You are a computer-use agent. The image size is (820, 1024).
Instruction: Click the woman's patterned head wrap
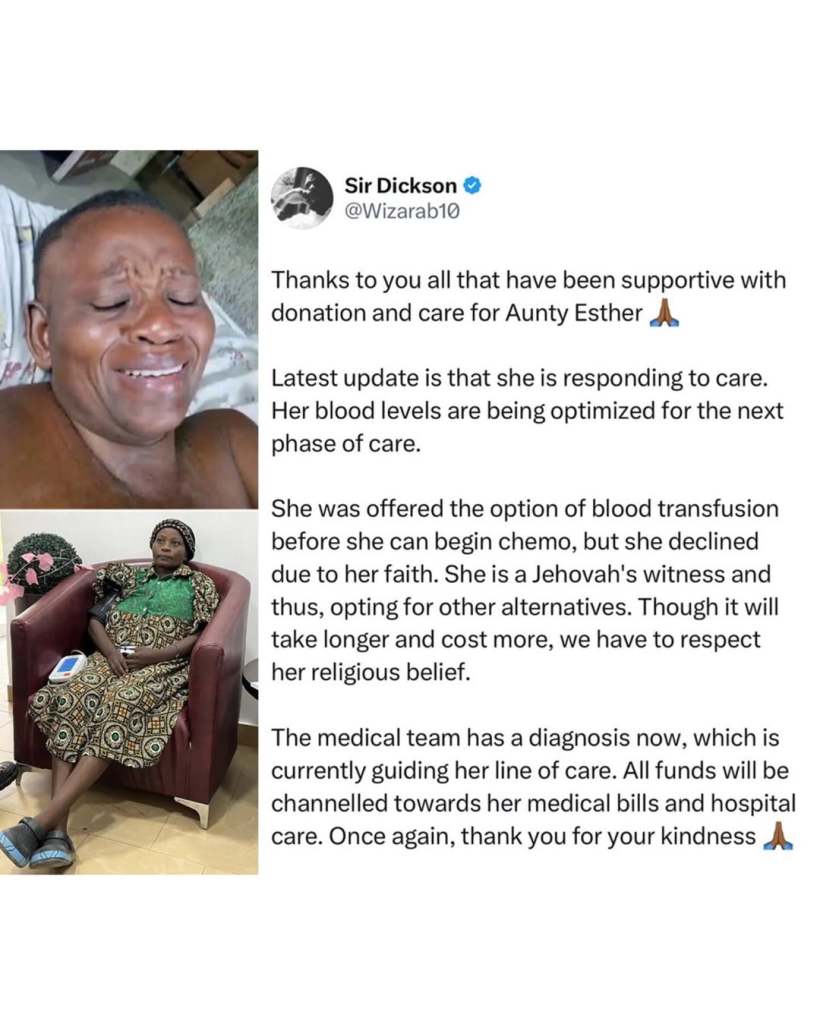click(172, 535)
